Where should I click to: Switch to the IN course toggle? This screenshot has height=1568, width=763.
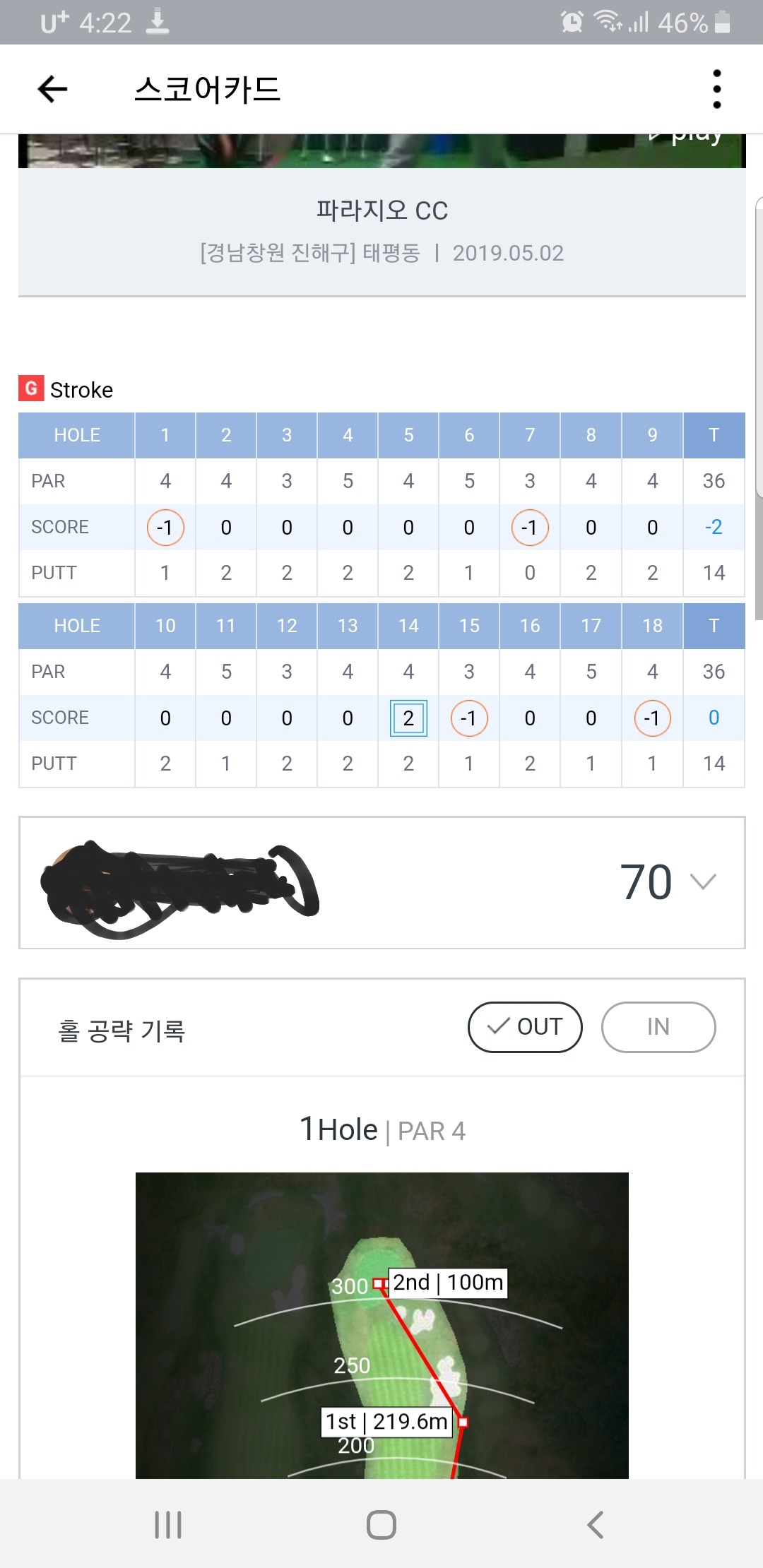tap(658, 1027)
